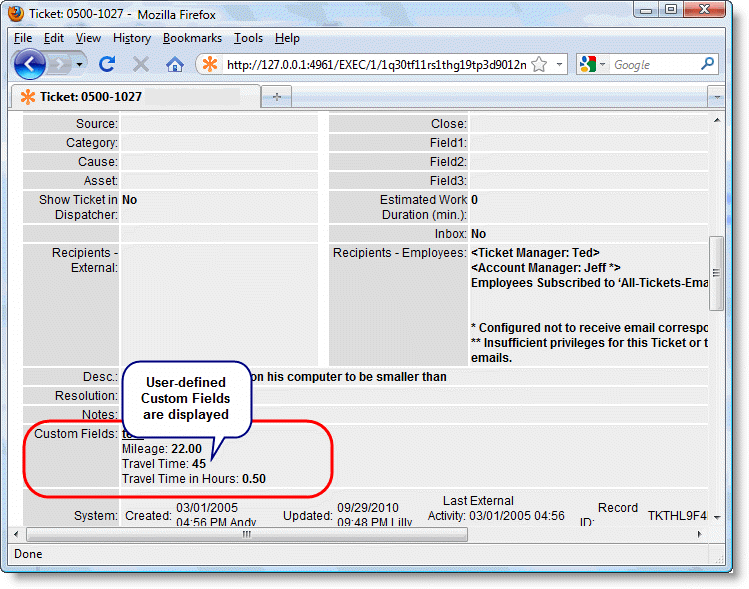
Task: Click the browser Back arrow button
Action: pyautogui.click(x=30, y=64)
